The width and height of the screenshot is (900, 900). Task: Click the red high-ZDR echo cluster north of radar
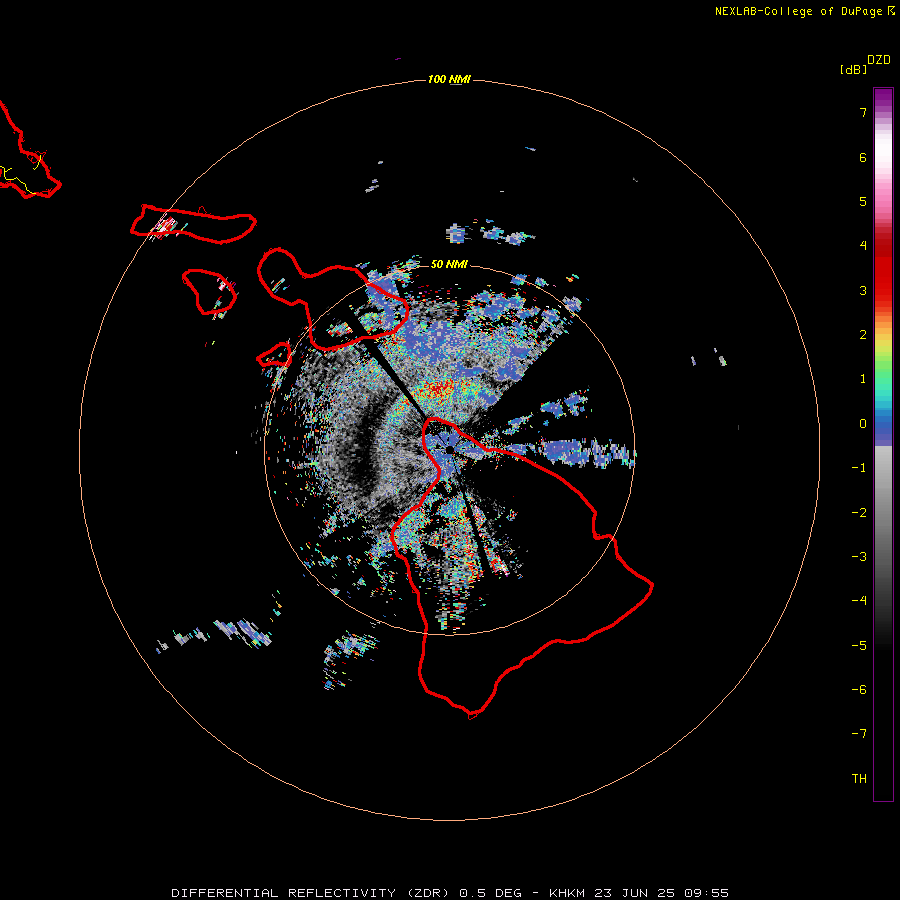tap(437, 391)
